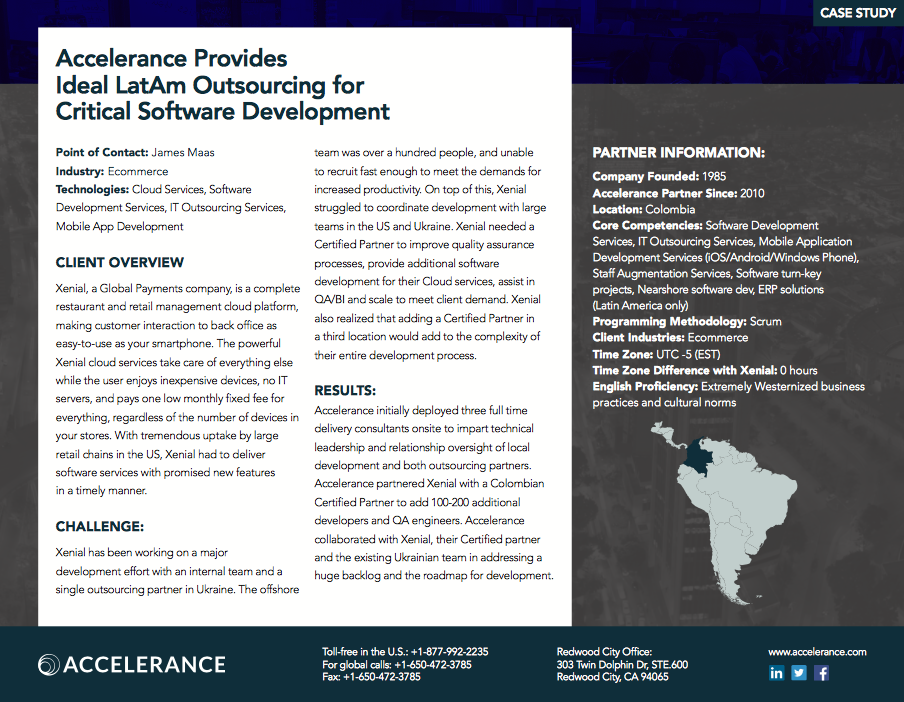Select the 'Industry: Ecommerce' line
Image resolution: width=904 pixels, height=702 pixels.
(112, 171)
